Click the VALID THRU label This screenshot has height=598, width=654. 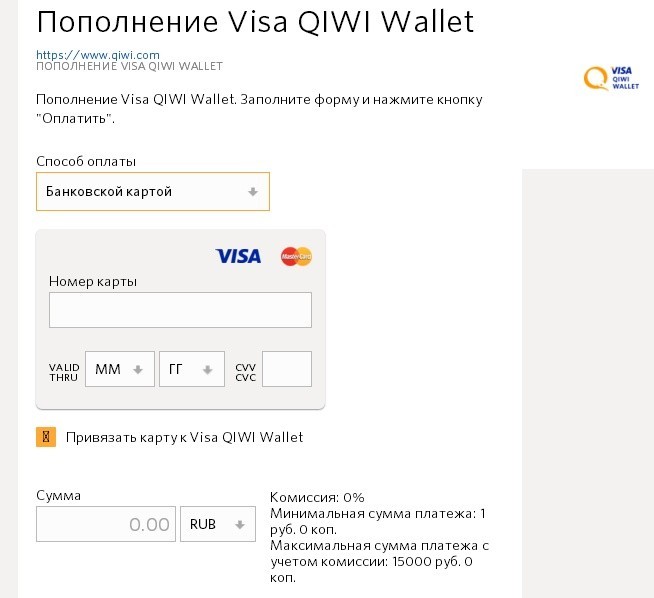[64, 372]
